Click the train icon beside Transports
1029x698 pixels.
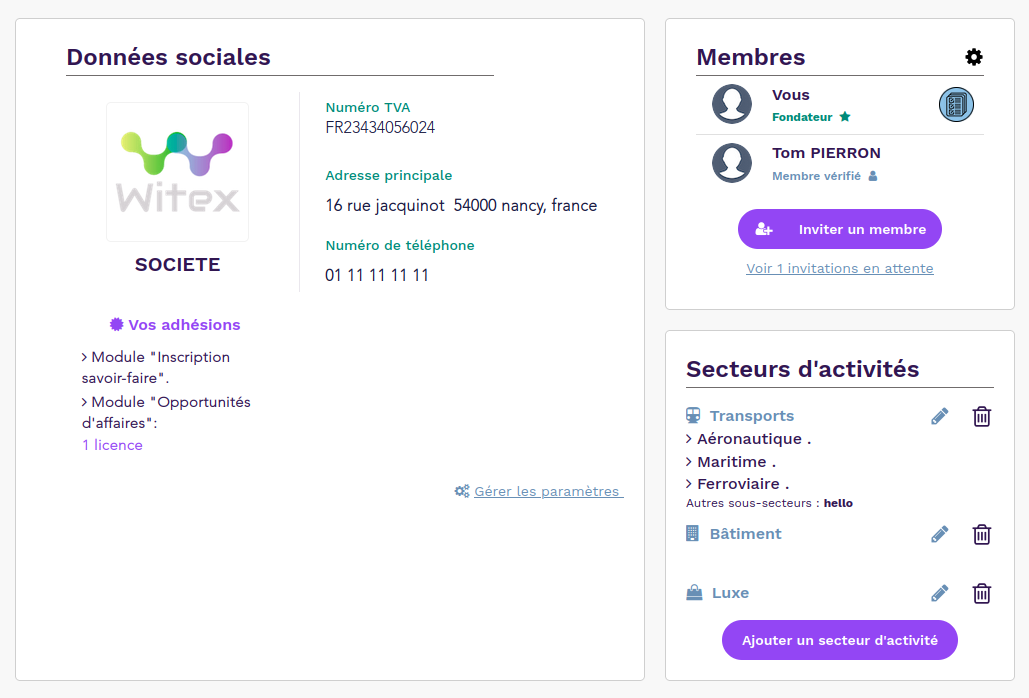click(x=691, y=415)
